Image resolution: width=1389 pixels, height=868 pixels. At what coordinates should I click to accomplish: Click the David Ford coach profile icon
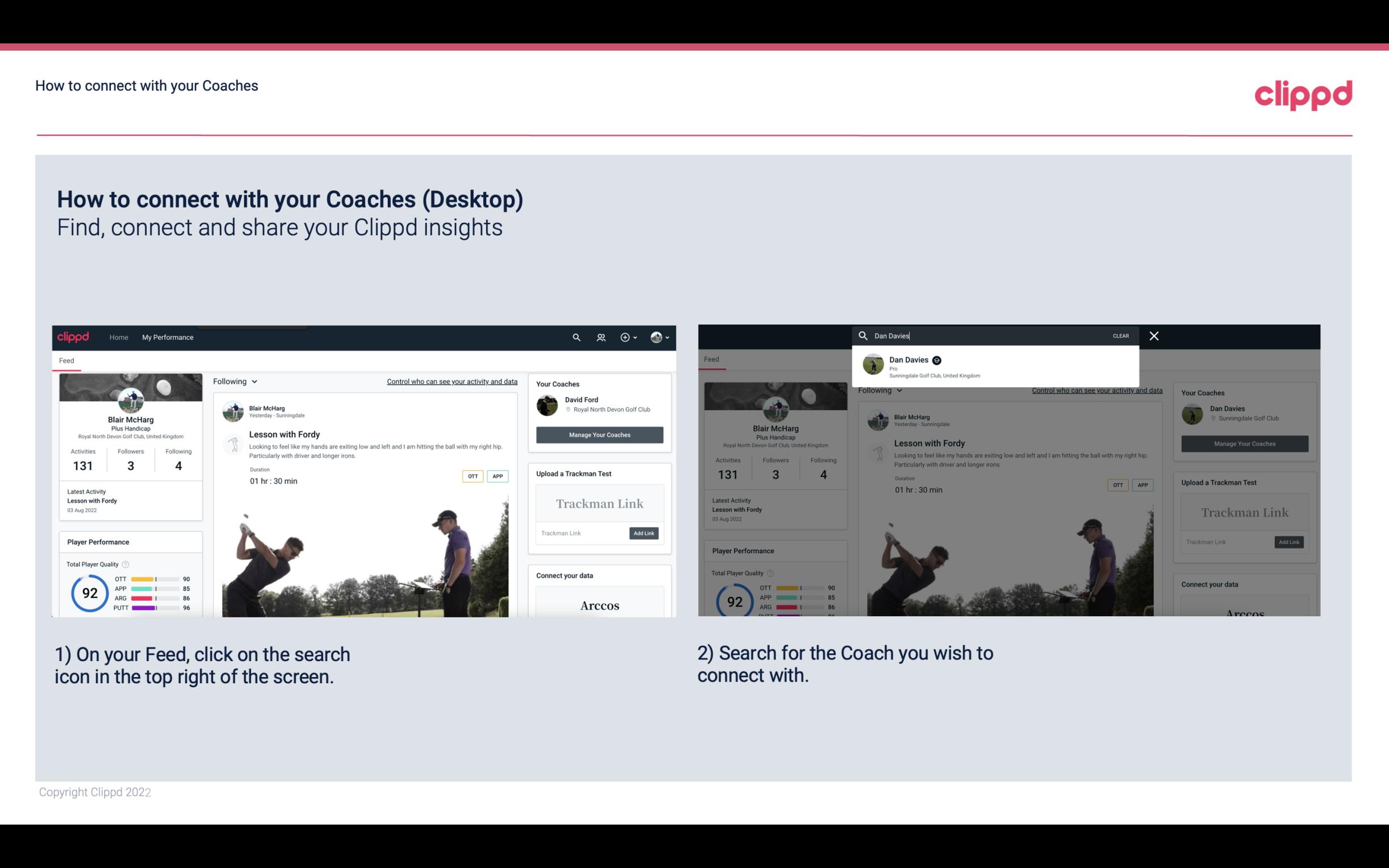547,404
